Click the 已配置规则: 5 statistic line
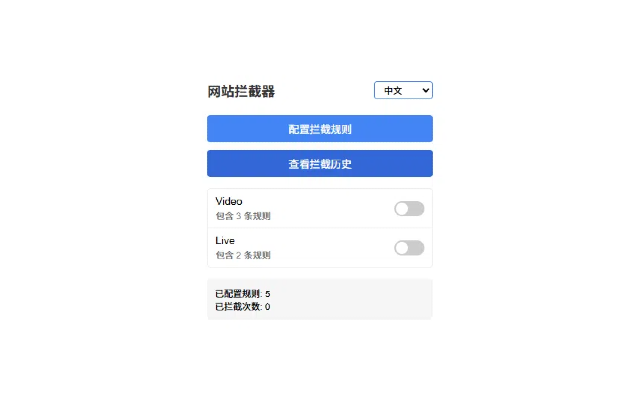Screen dimensions: 640x400 [242, 294]
